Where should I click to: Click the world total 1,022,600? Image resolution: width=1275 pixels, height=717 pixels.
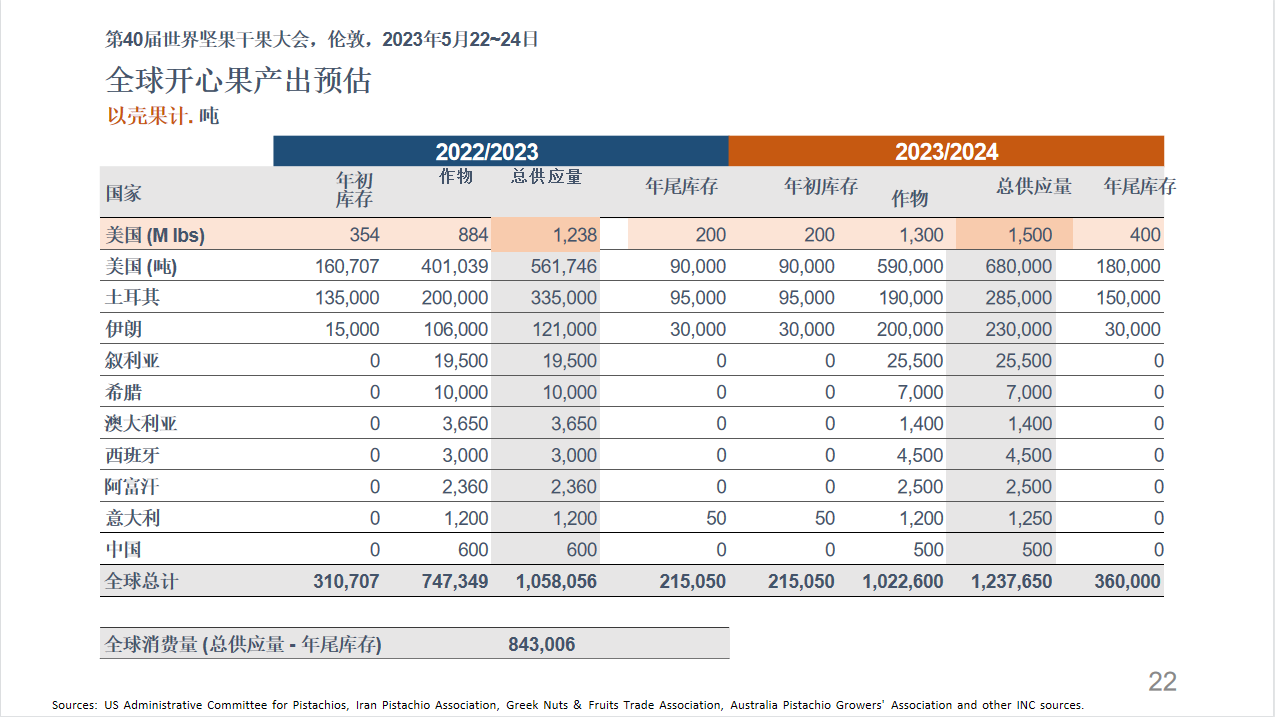pos(903,581)
